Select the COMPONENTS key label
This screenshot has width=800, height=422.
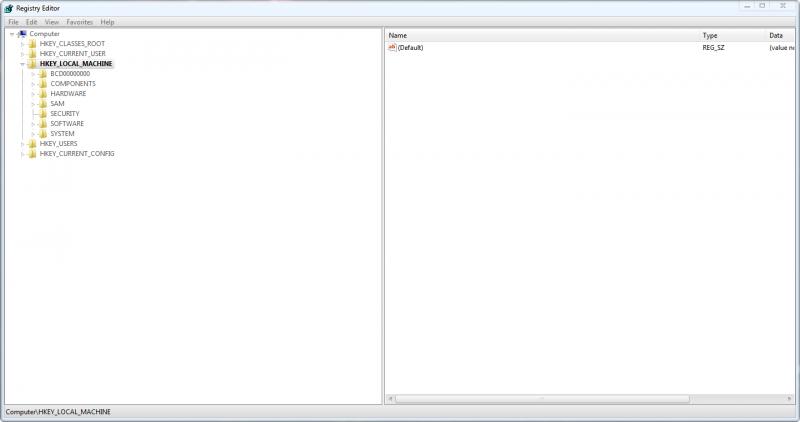point(73,84)
